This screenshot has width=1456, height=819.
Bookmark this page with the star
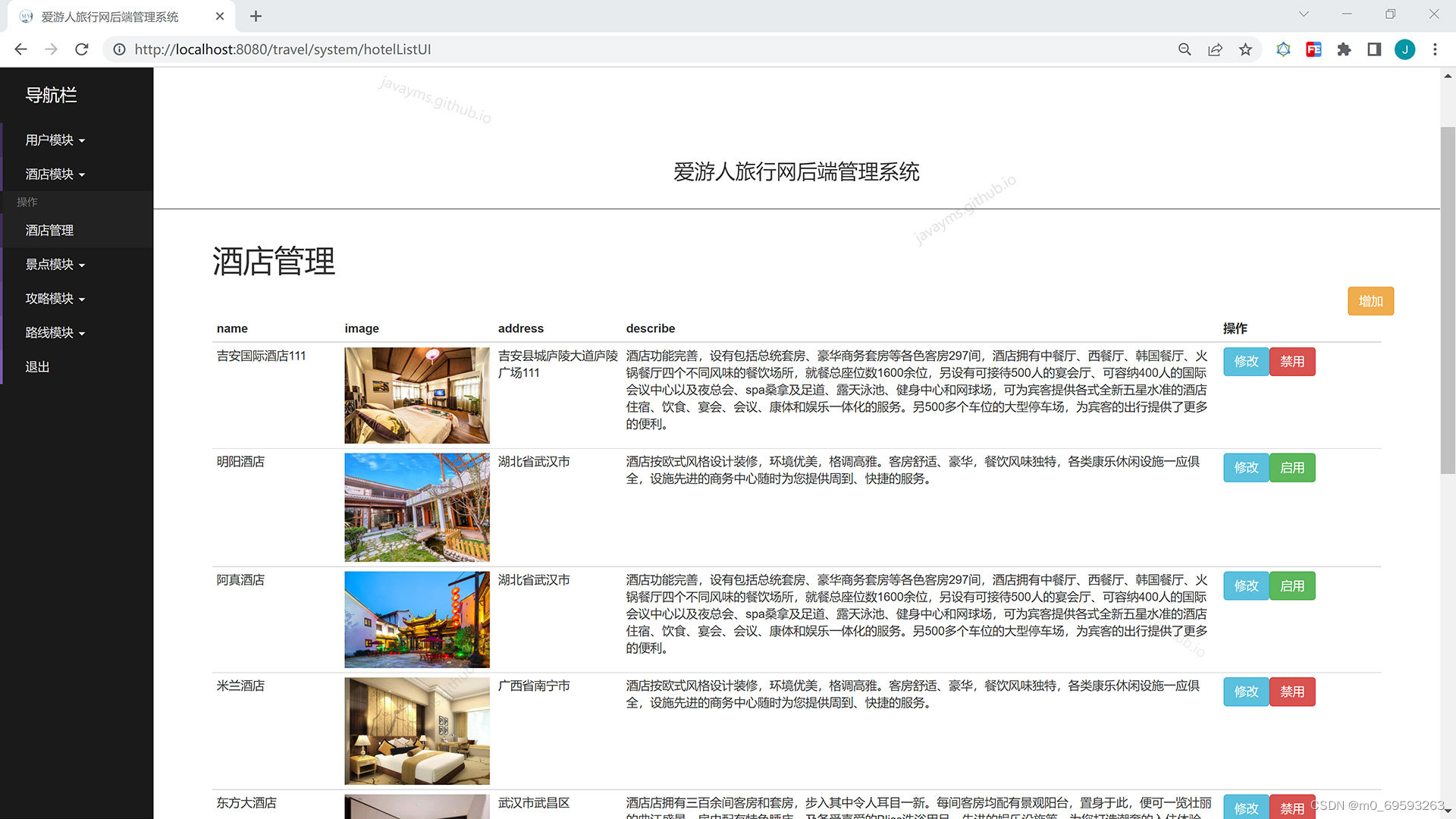pos(1245,49)
